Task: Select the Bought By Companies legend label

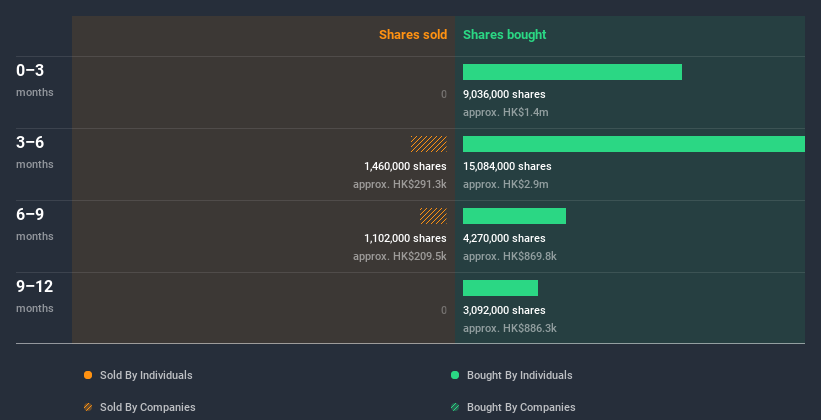Action: click(x=521, y=407)
